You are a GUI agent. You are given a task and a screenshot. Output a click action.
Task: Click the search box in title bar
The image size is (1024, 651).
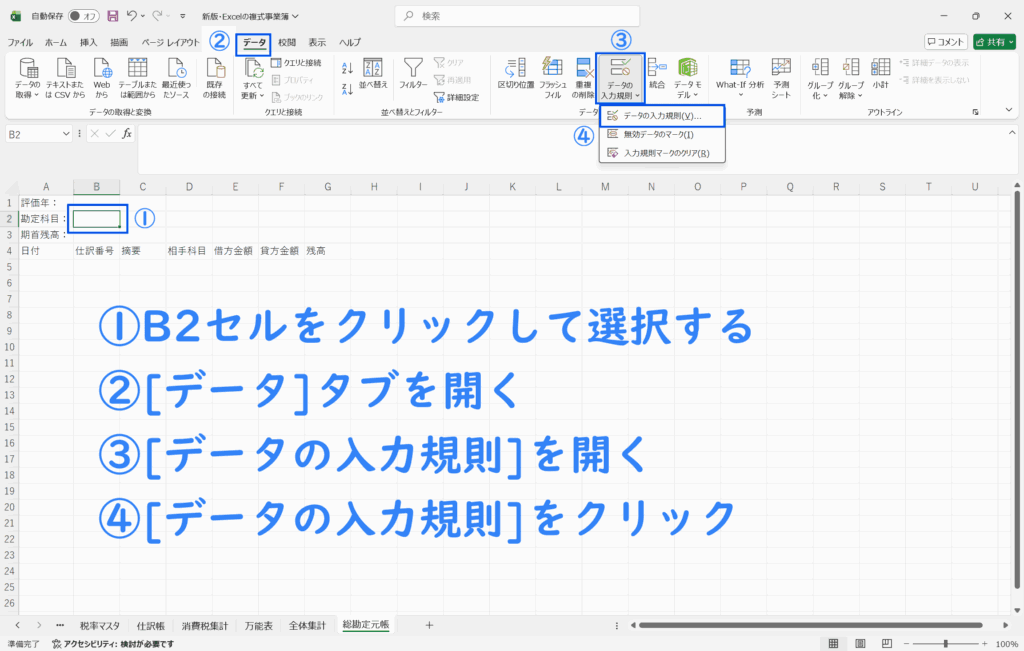pos(510,16)
